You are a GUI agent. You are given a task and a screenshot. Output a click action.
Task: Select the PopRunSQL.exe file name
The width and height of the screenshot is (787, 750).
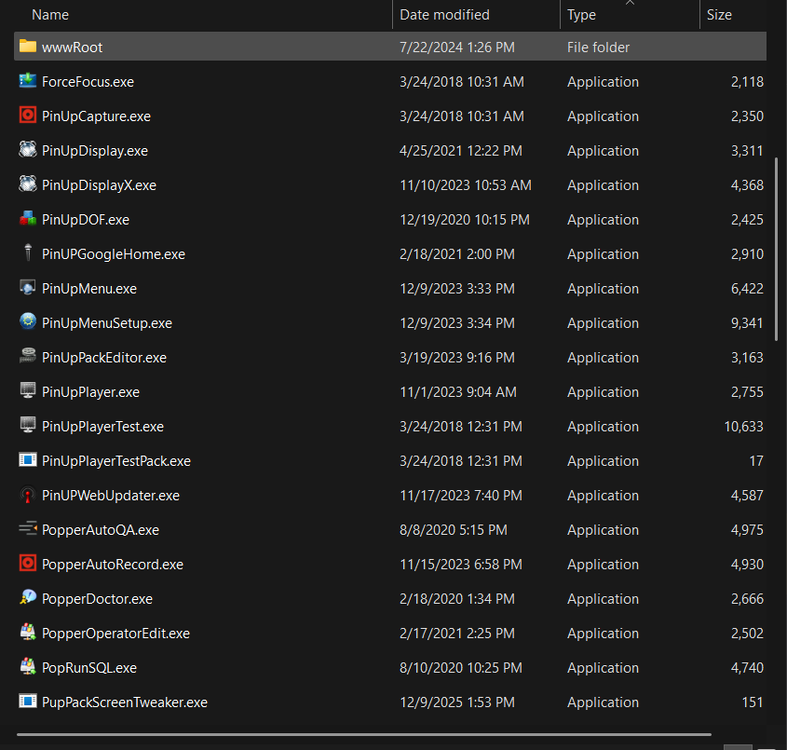89,668
